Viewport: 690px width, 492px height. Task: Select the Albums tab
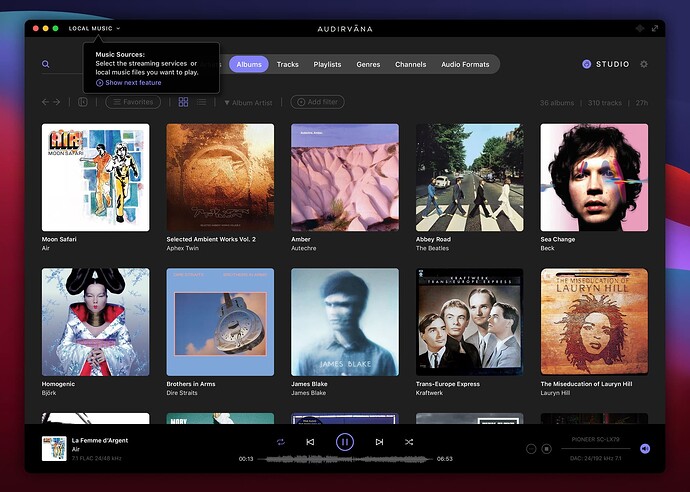[249, 64]
